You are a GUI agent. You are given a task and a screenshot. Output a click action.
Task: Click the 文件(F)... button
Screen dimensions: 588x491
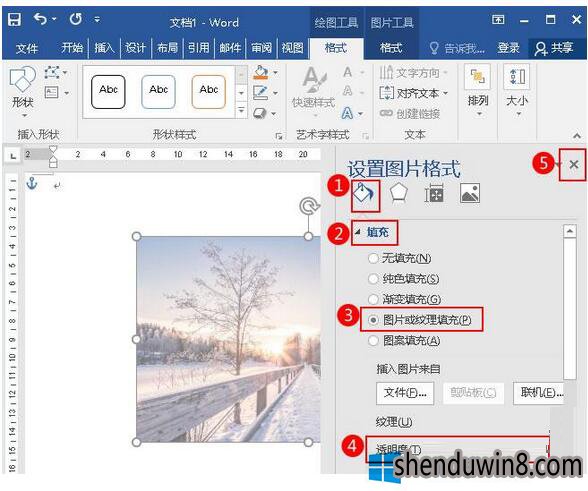click(405, 393)
